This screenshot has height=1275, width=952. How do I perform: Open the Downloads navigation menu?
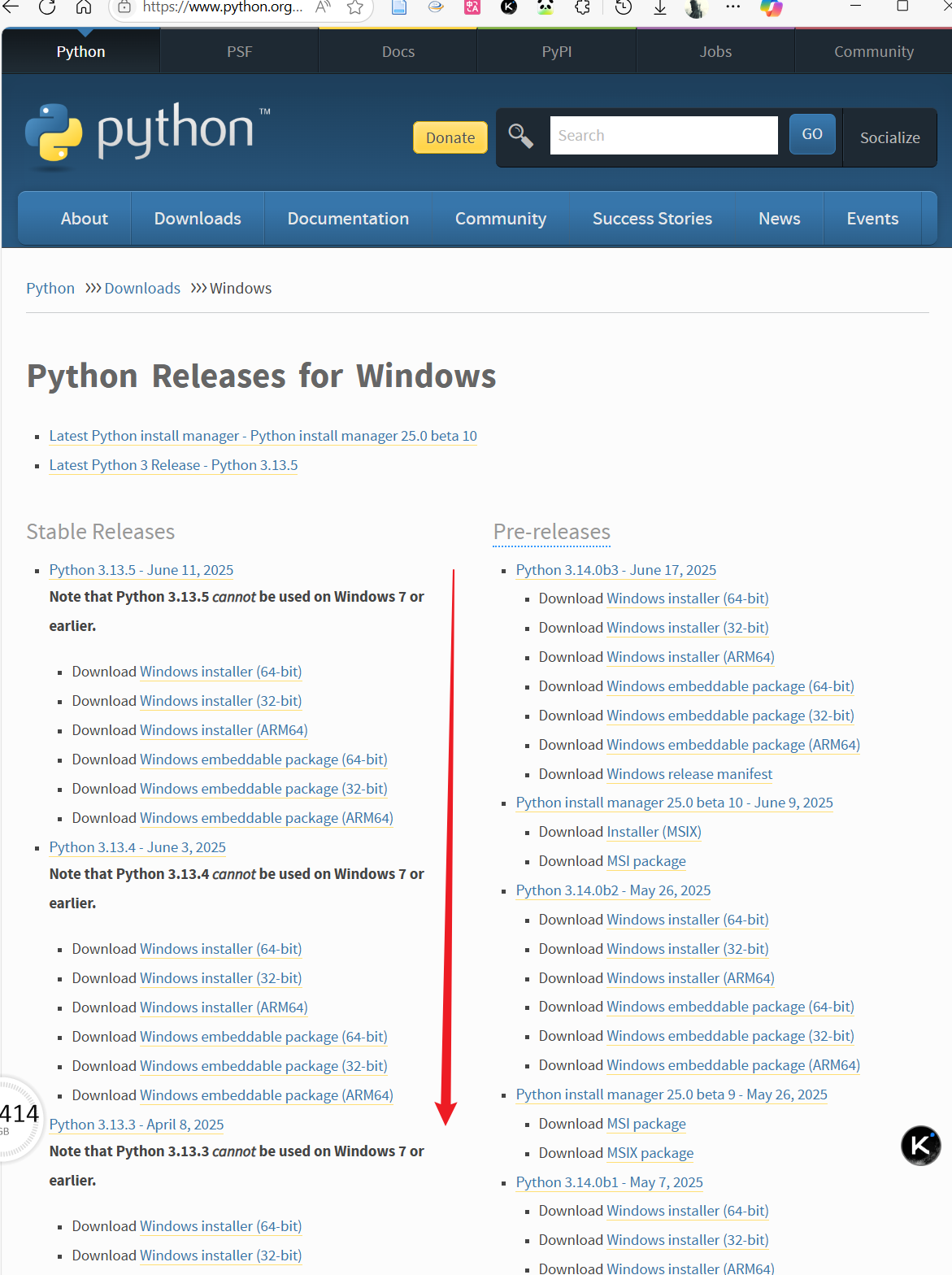click(198, 219)
